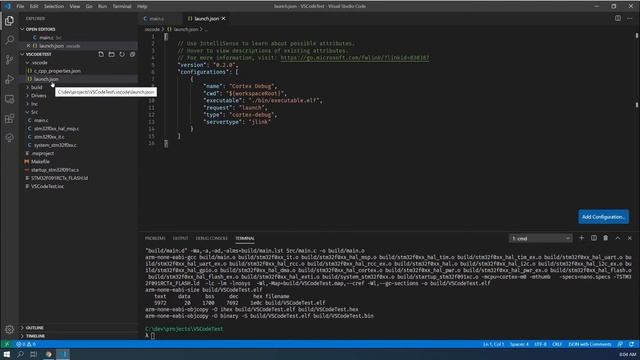640x360 pixels.
Task: Click Windows taskbar search icon
Action: click(20, 354)
